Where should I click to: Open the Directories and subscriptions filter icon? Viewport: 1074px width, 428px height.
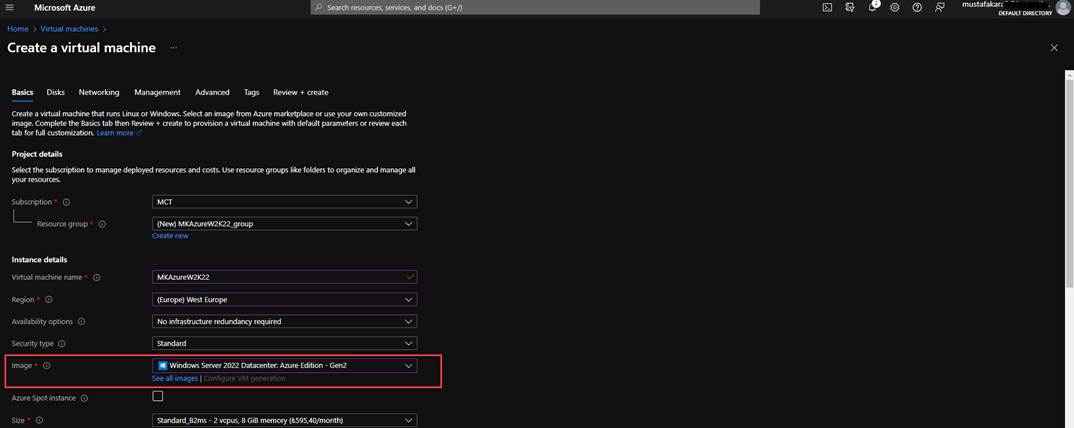pos(849,7)
